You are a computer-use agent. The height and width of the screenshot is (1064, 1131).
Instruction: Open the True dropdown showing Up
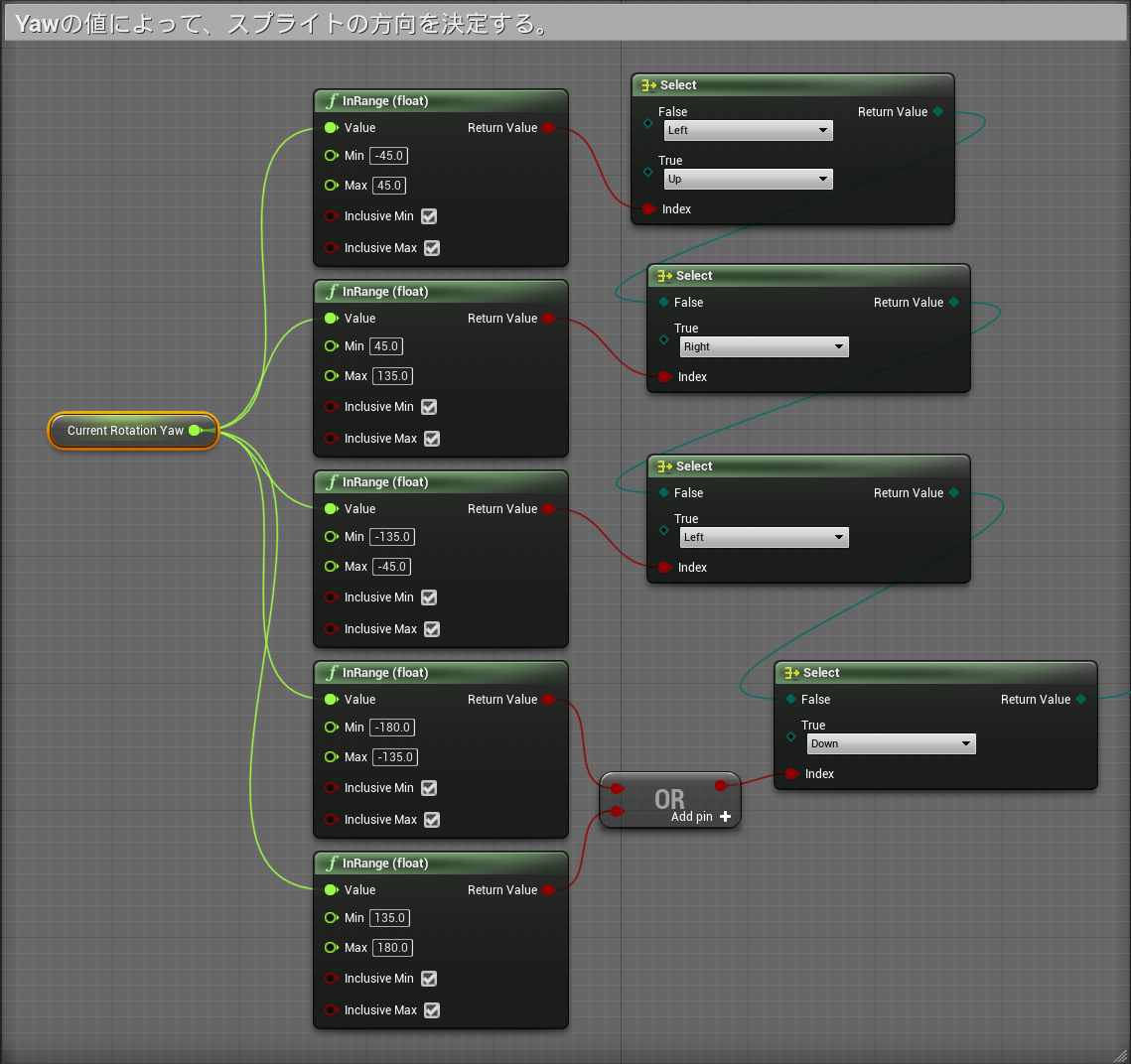click(748, 179)
